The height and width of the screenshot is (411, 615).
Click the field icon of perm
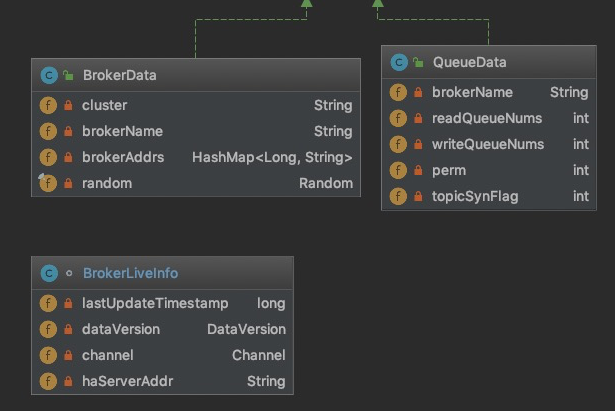point(398,170)
